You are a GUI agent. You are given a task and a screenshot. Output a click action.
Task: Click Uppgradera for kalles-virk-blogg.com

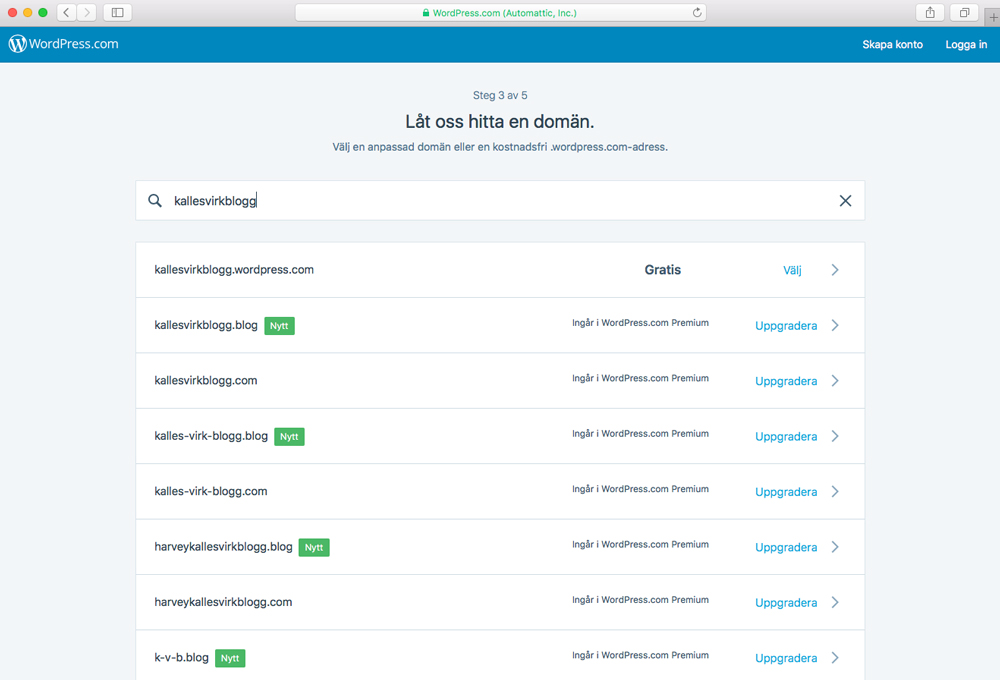tap(786, 492)
